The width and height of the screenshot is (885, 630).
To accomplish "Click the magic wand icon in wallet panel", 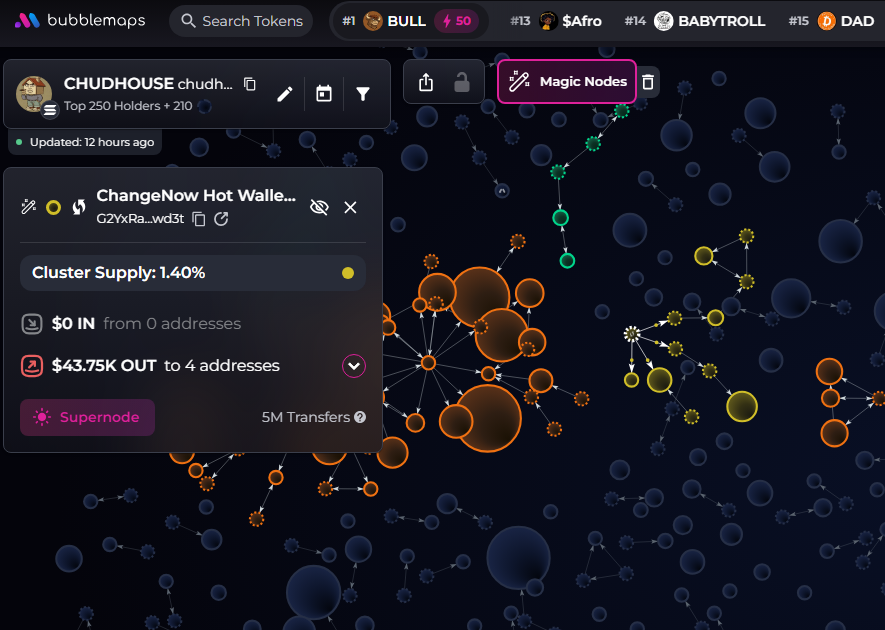I will tap(28, 207).
